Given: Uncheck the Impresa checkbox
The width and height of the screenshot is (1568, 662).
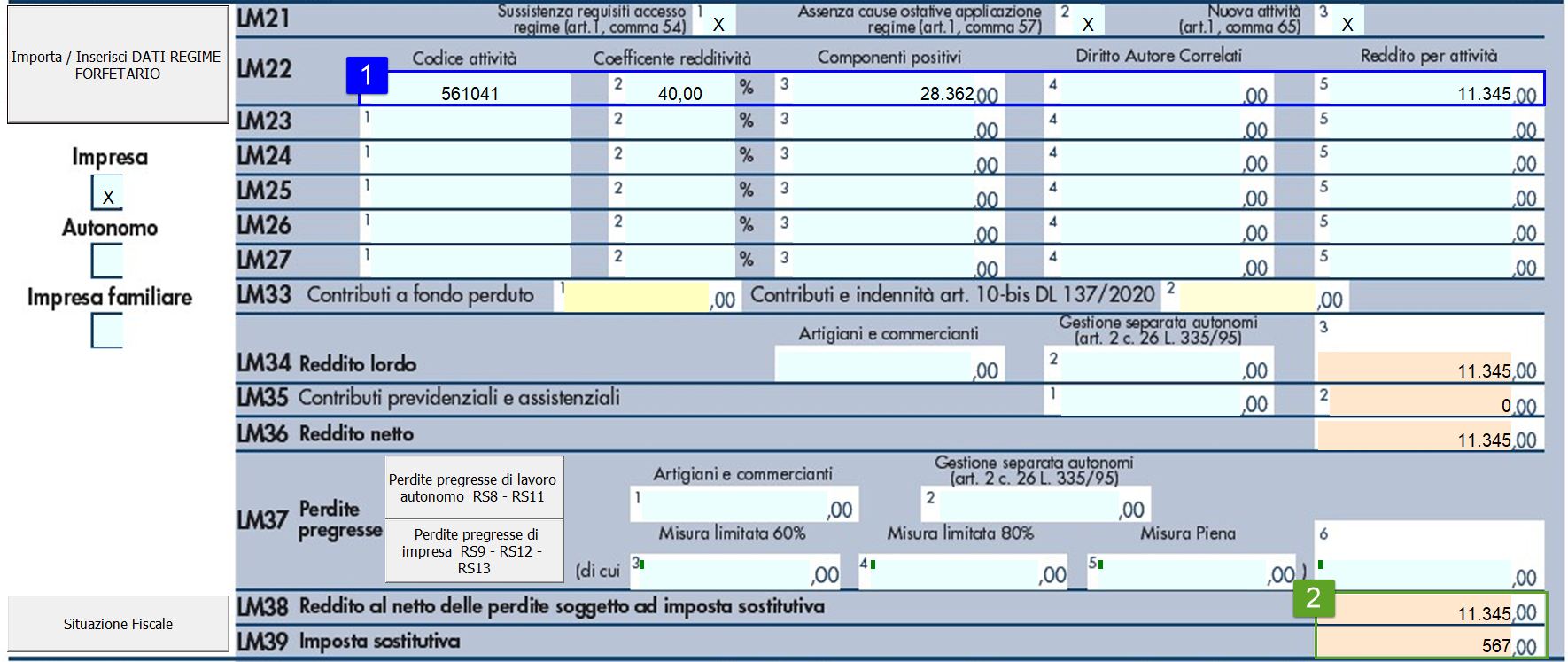Looking at the screenshot, I should click(107, 193).
